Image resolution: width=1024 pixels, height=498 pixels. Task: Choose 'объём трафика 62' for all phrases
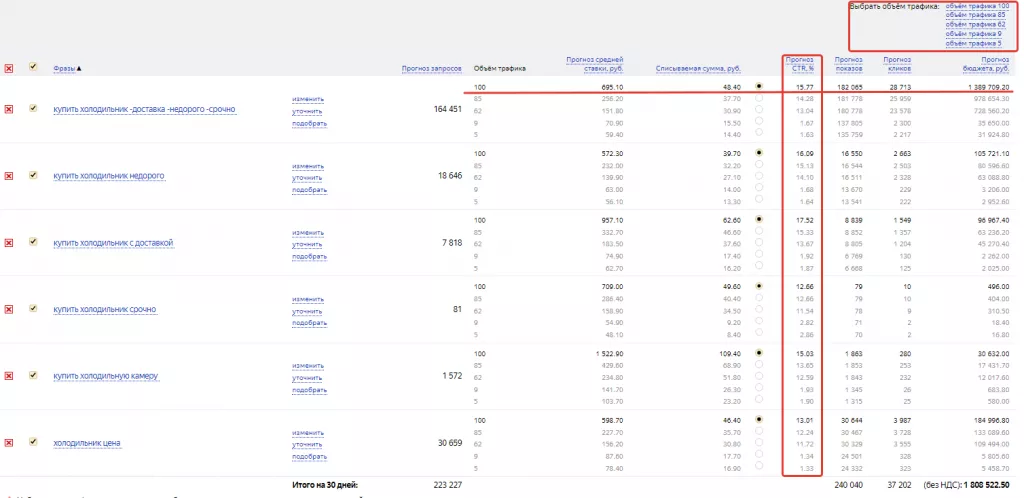pos(975,24)
